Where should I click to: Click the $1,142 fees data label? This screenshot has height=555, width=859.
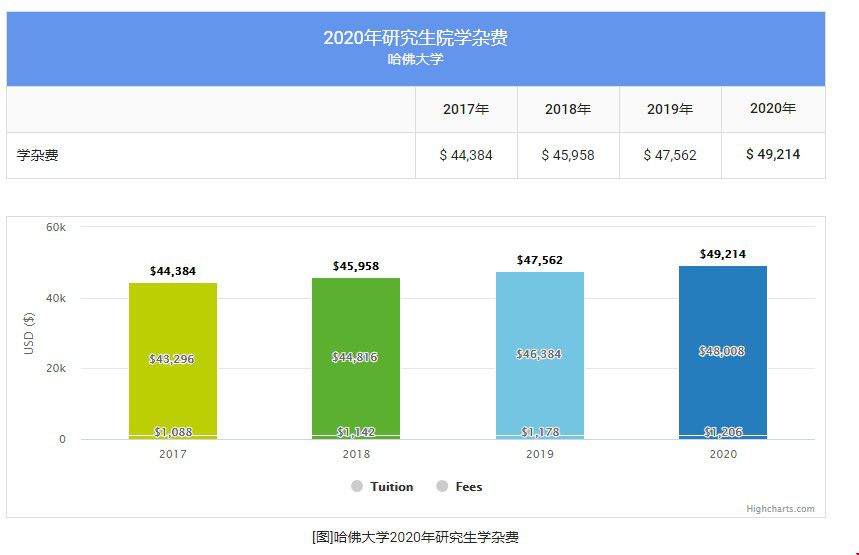pyautogui.click(x=356, y=432)
